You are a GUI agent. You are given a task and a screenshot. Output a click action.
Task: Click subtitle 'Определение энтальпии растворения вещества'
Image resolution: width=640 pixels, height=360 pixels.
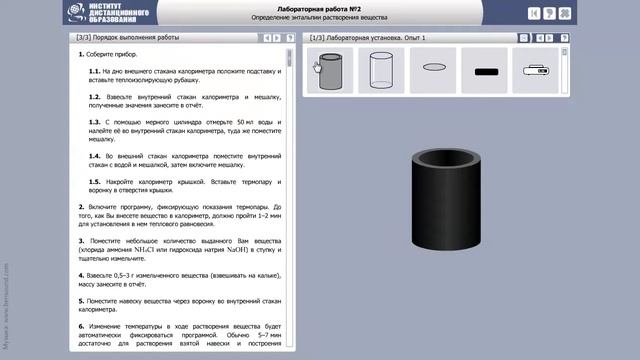(319, 18)
